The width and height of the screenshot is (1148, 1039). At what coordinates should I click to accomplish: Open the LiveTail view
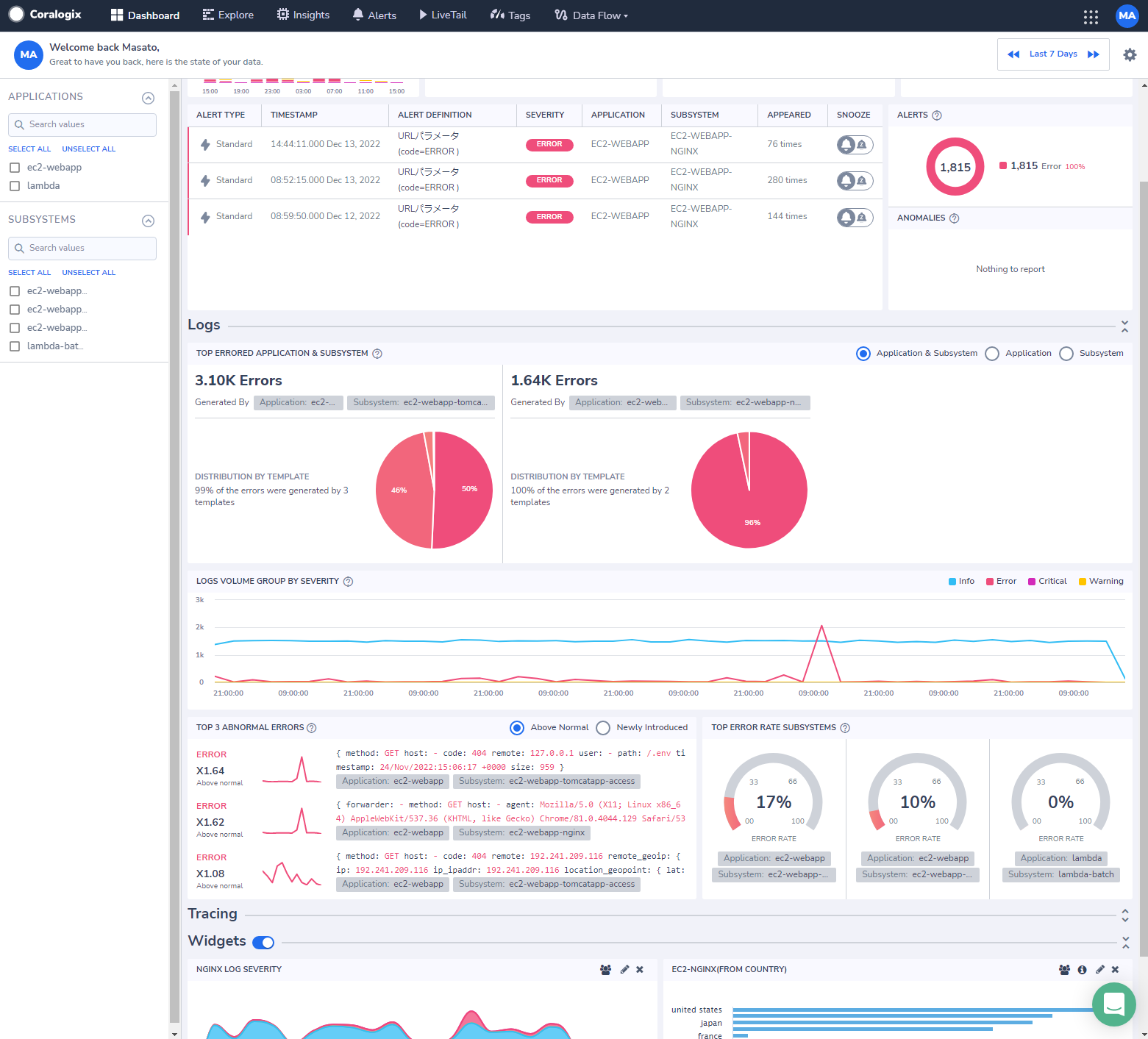(443, 15)
